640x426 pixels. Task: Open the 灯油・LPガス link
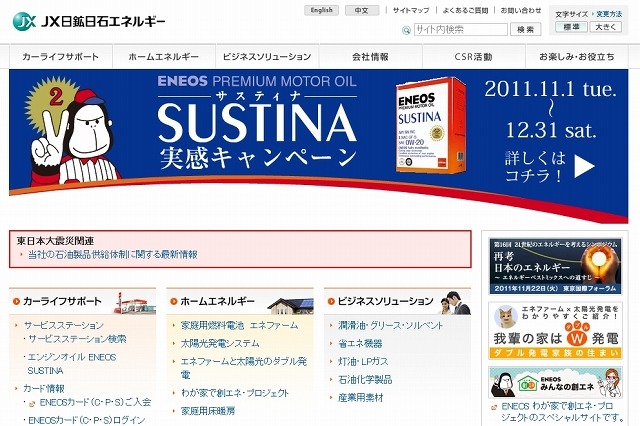coord(363,361)
